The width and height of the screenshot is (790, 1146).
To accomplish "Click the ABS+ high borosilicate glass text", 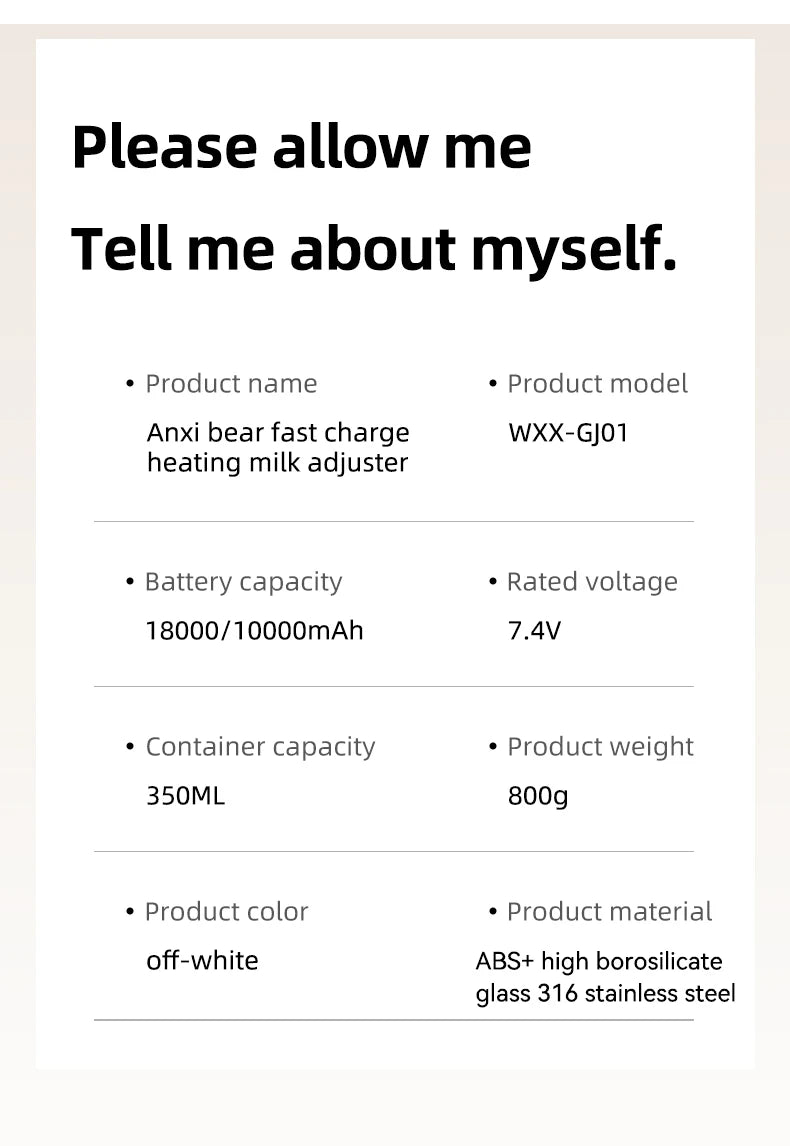I will (605, 977).
